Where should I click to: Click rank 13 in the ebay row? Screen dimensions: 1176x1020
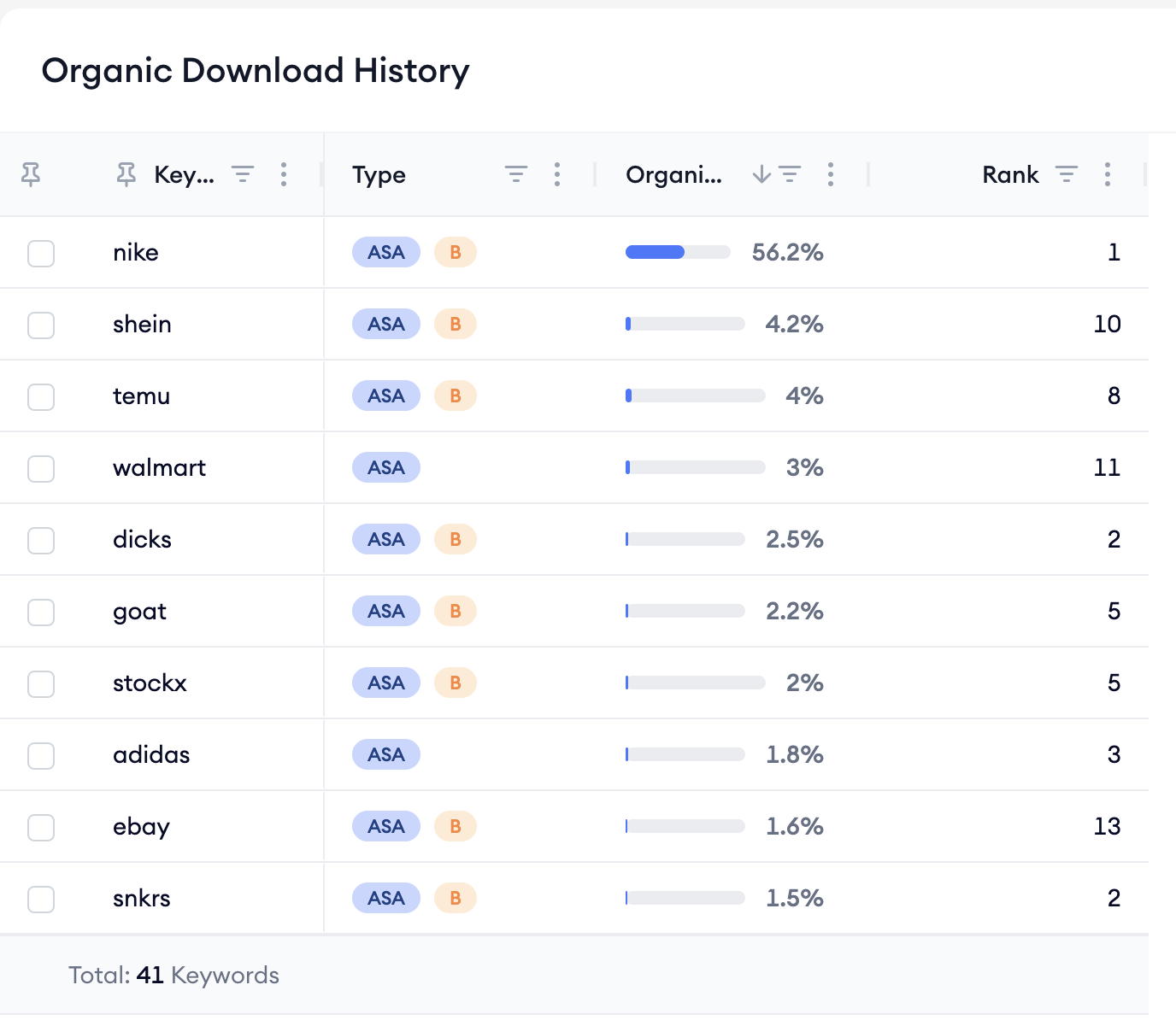(1107, 826)
